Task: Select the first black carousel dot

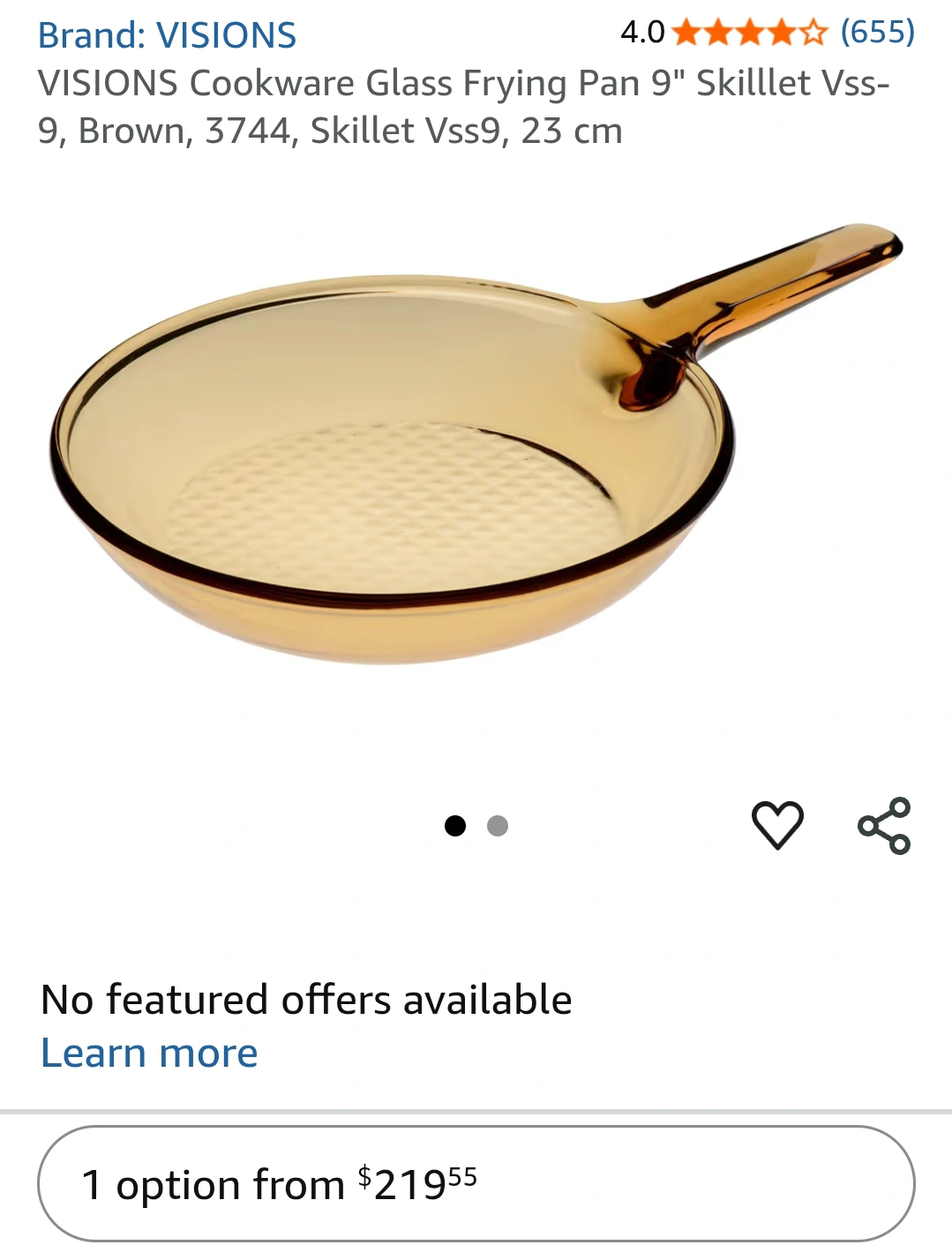Action: [455, 826]
